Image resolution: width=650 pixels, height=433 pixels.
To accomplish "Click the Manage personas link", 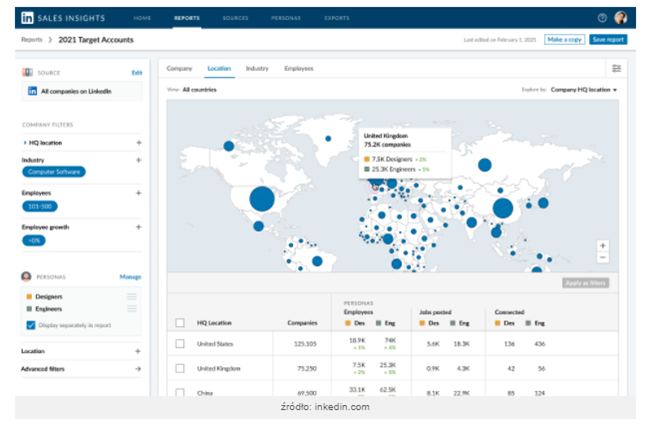I will (130, 276).
